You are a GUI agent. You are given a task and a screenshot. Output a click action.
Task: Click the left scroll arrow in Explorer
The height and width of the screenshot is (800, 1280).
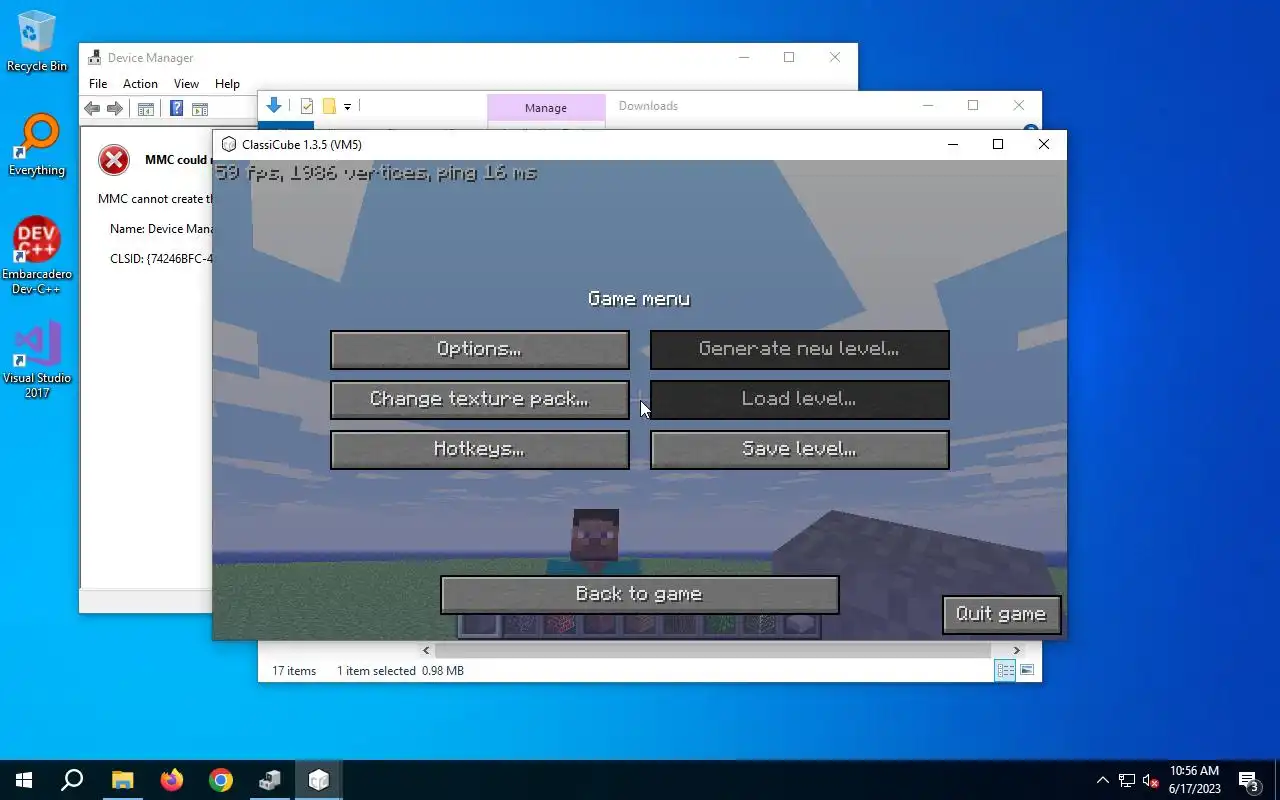click(x=426, y=650)
